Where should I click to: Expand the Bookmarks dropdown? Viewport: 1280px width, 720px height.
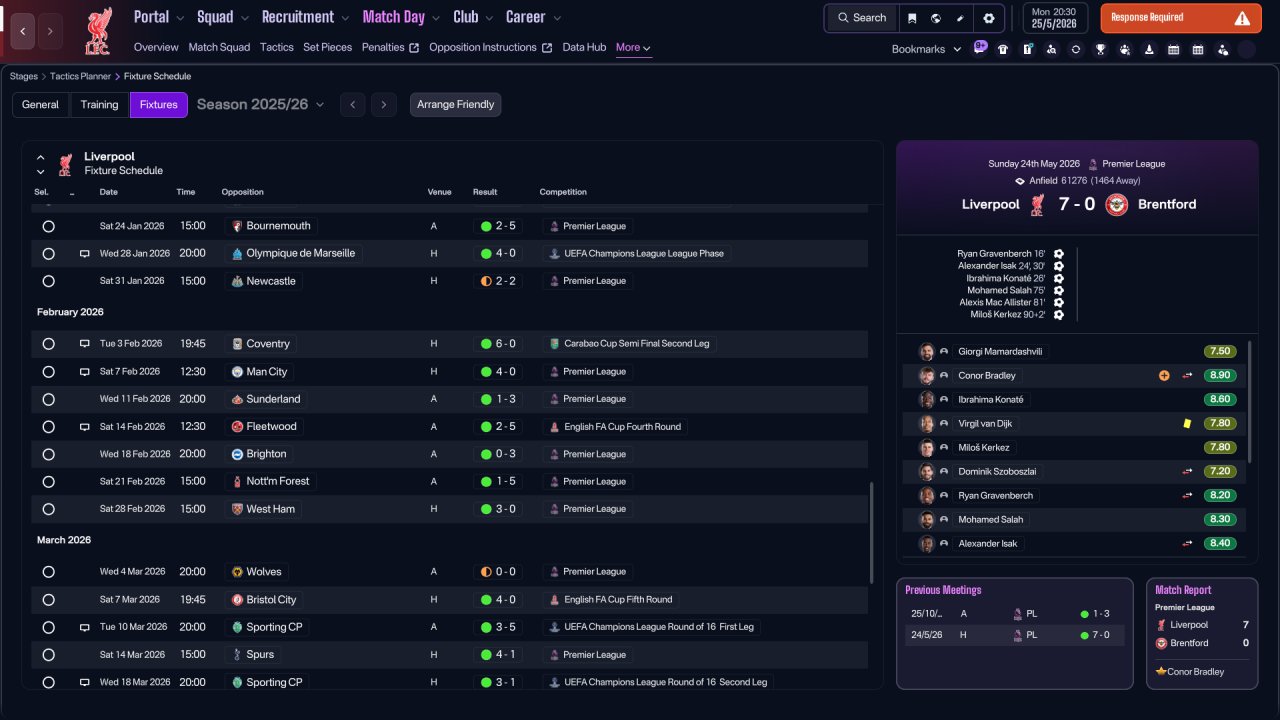point(926,49)
